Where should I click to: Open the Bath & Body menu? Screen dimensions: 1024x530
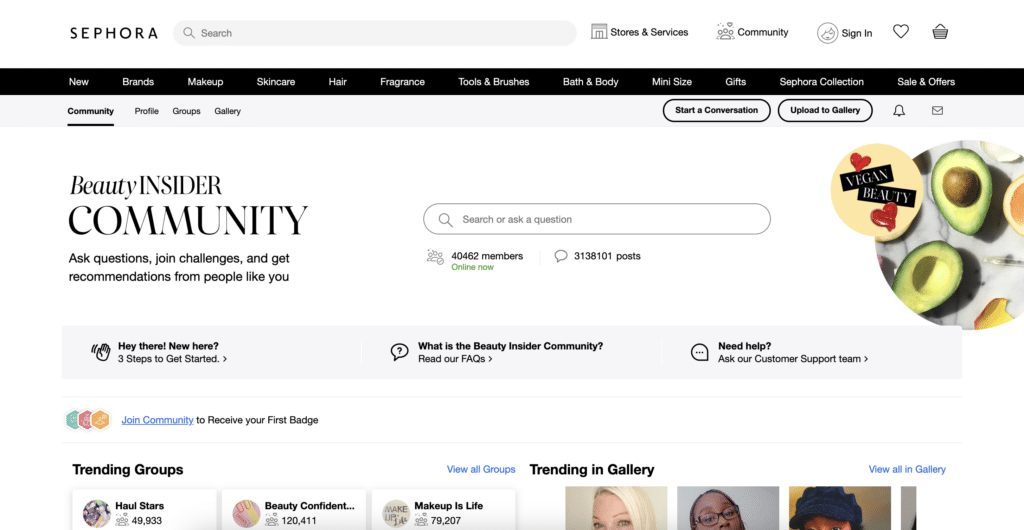tap(590, 82)
